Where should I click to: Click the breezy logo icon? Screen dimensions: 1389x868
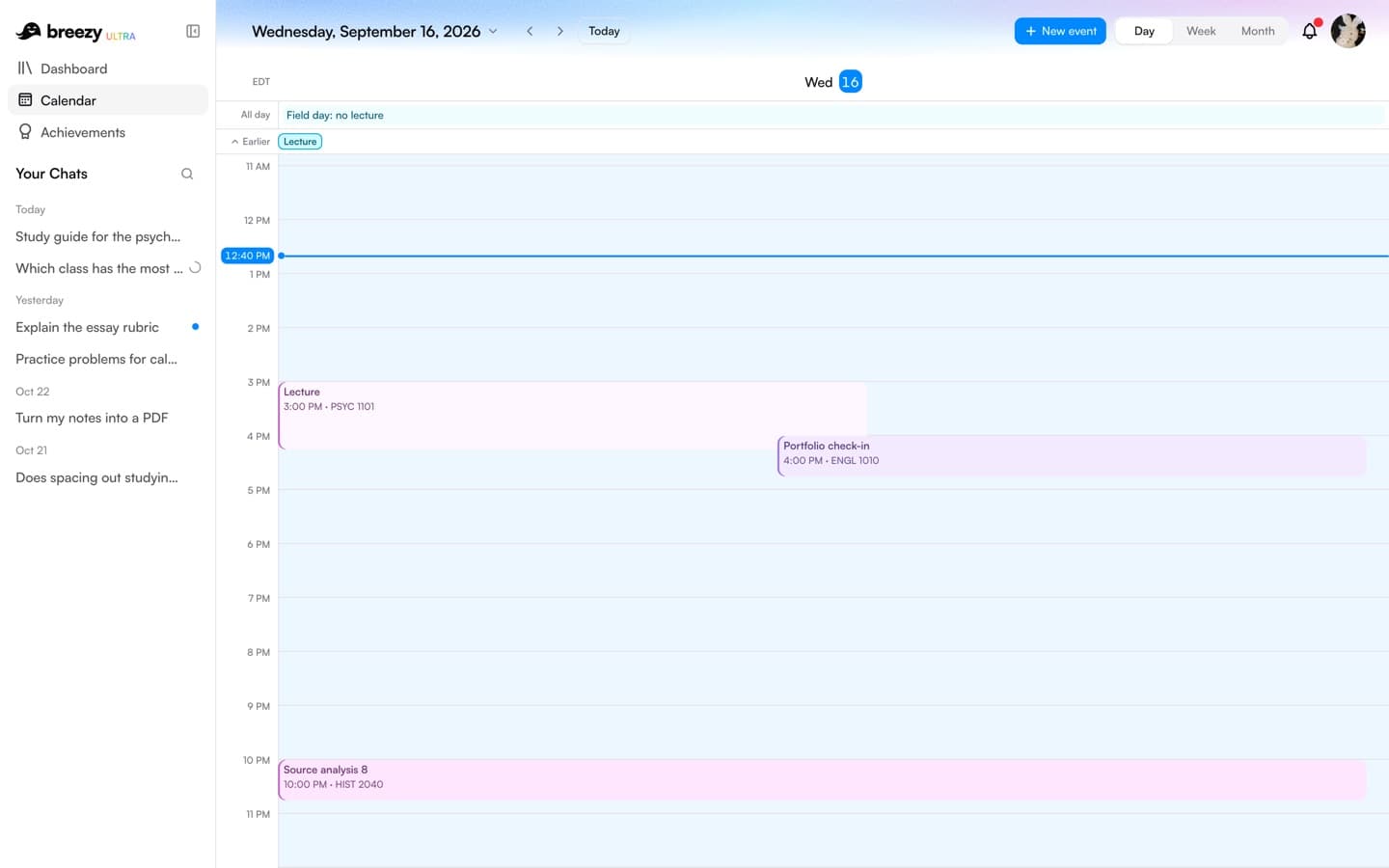coord(28,31)
